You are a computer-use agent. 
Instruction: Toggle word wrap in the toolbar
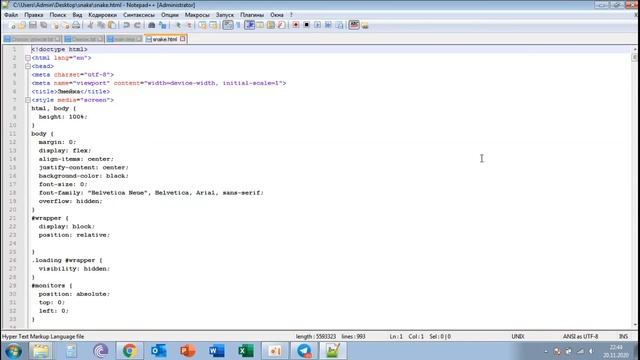click(x=228, y=25)
